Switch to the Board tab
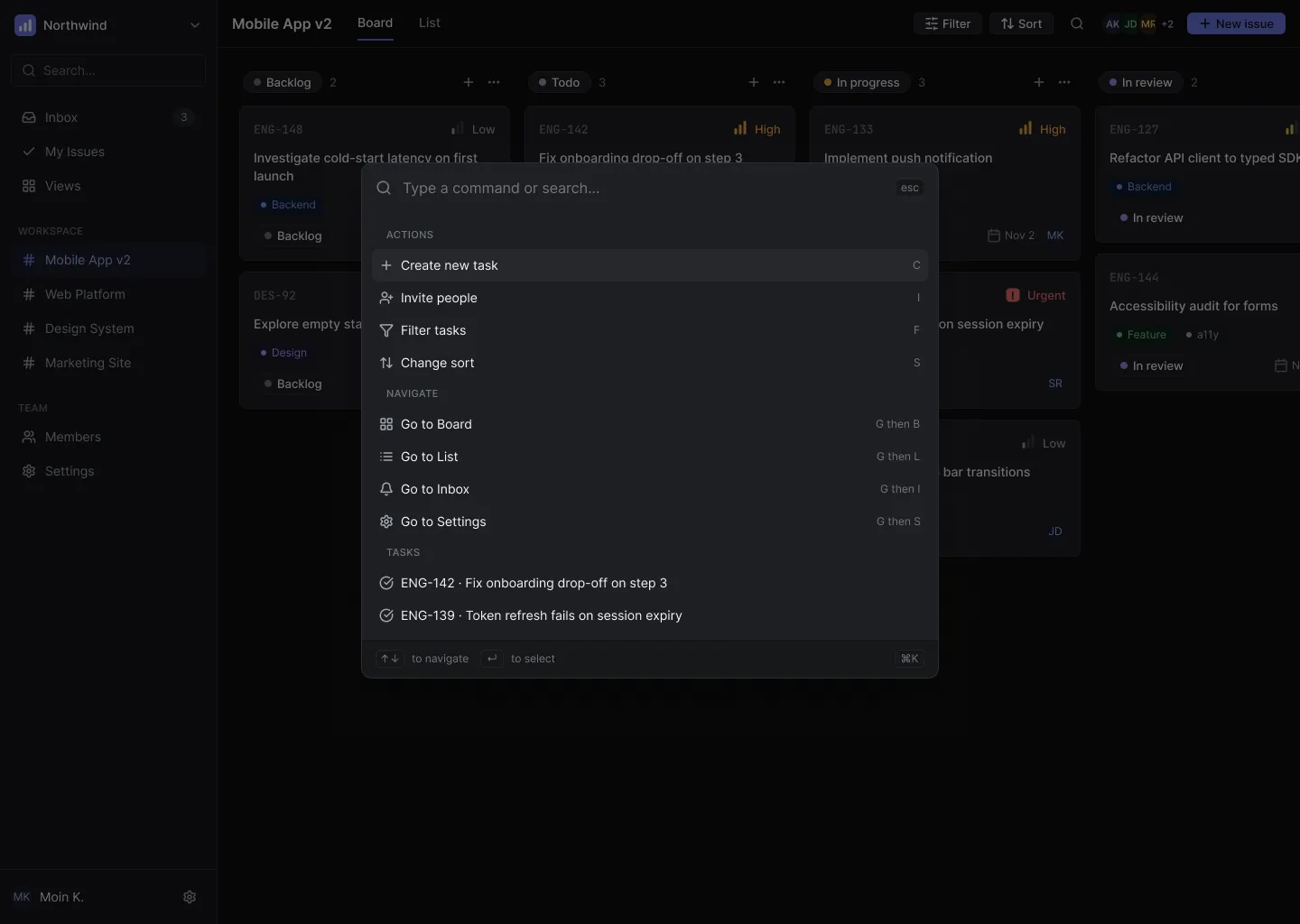The height and width of the screenshot is (924, 1300). [375, 23]
